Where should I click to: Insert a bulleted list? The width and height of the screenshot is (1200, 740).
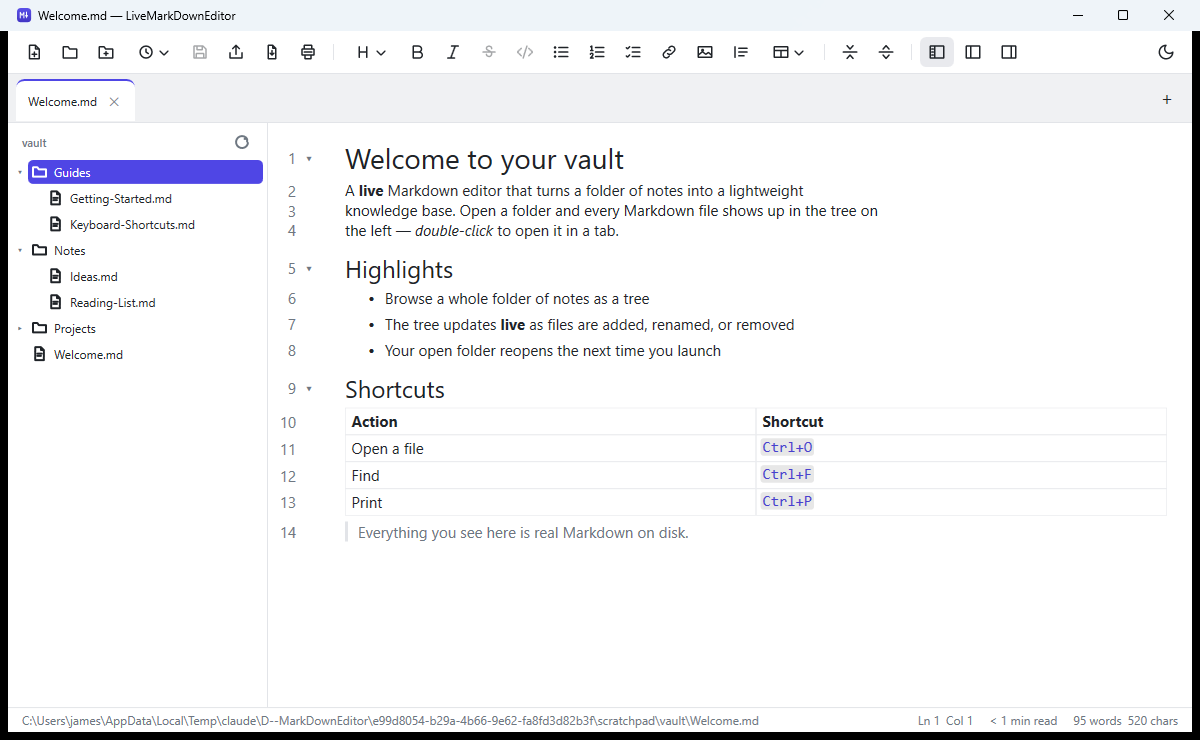click(561, 53)
